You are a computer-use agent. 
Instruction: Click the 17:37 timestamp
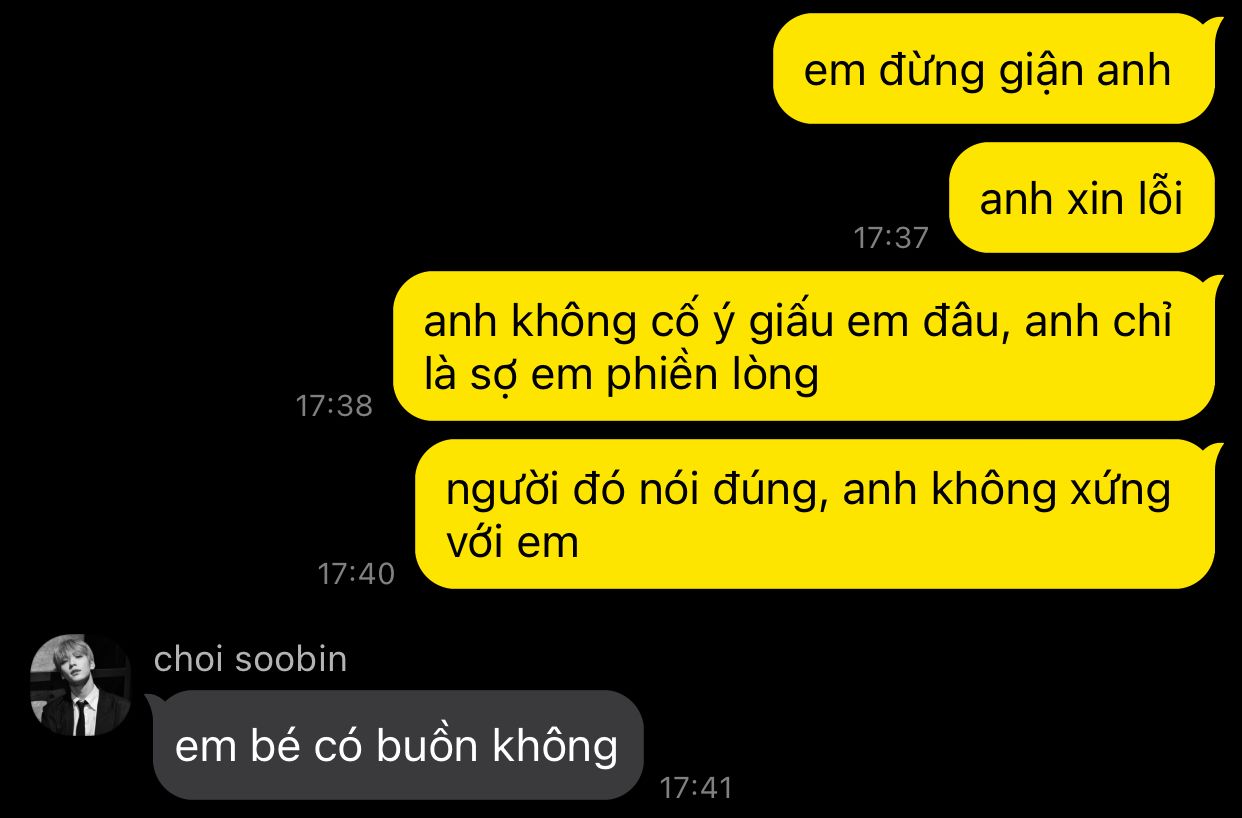890,238
